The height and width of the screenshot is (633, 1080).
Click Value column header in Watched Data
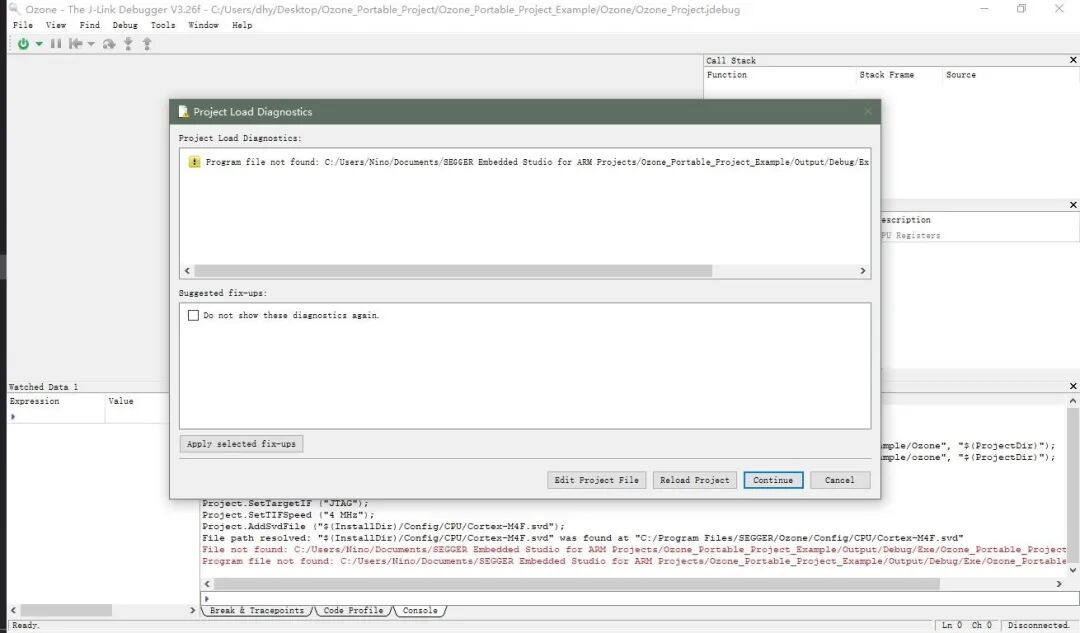121,401
